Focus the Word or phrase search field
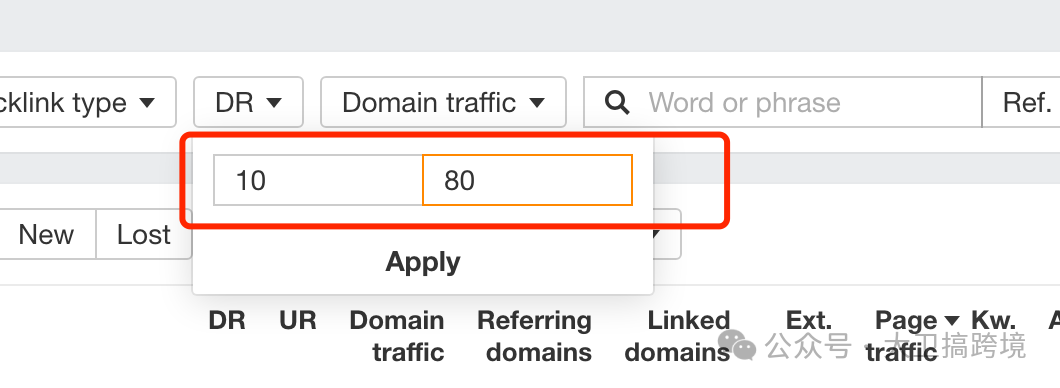The image size is (1060, 388). [x=782, y=102]
